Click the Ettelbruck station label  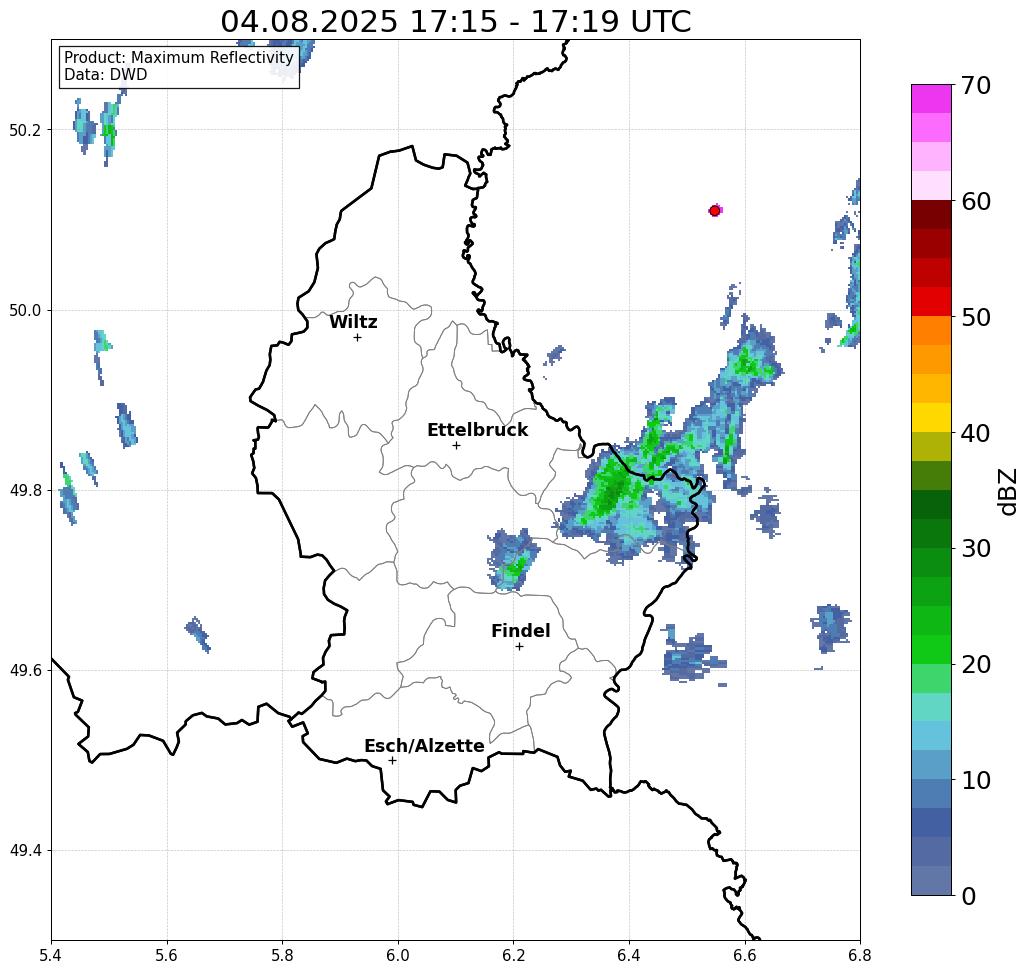pyautogui.click(x=477, y=430)
